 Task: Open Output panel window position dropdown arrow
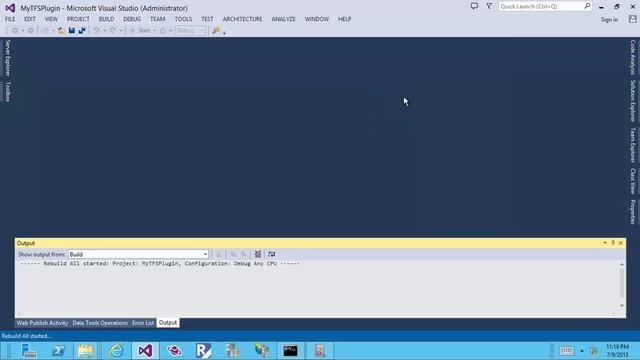[x=605, y=243]
